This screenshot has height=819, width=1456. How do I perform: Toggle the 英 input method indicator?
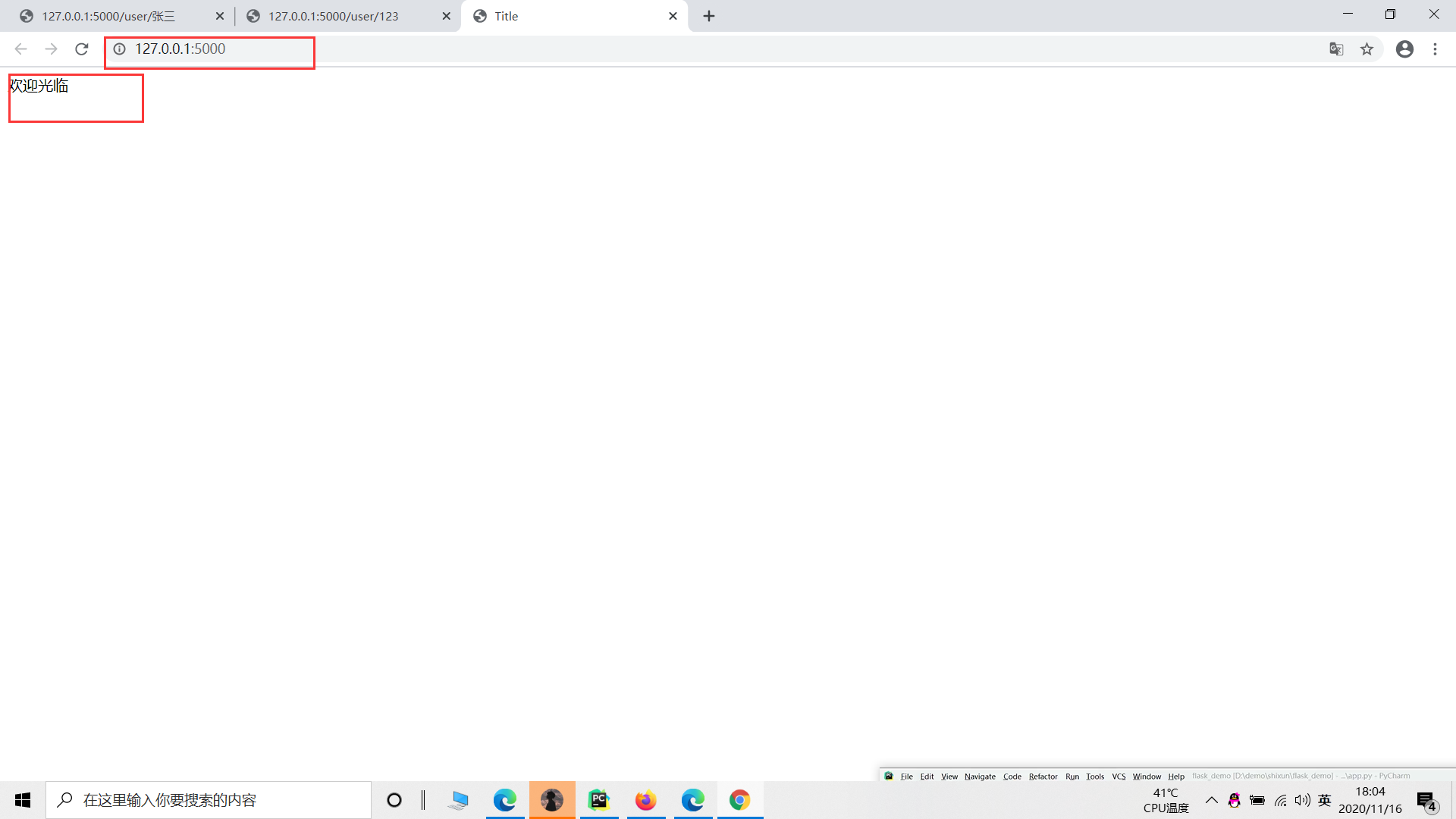tap(1325, 800)
